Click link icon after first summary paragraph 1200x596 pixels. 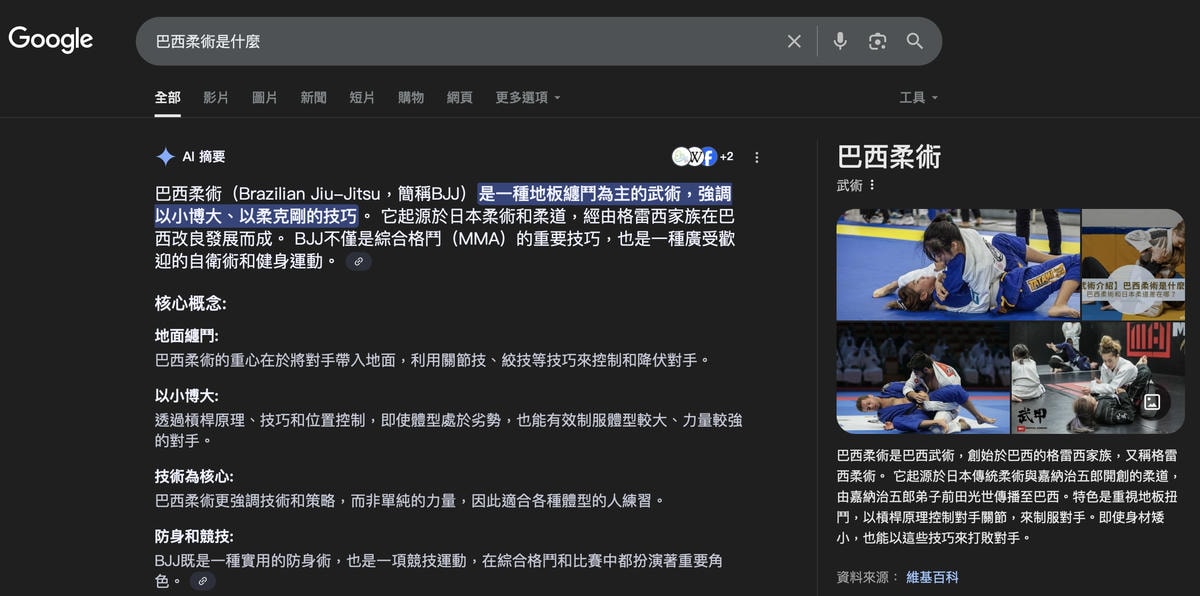(x=359, y=262)
